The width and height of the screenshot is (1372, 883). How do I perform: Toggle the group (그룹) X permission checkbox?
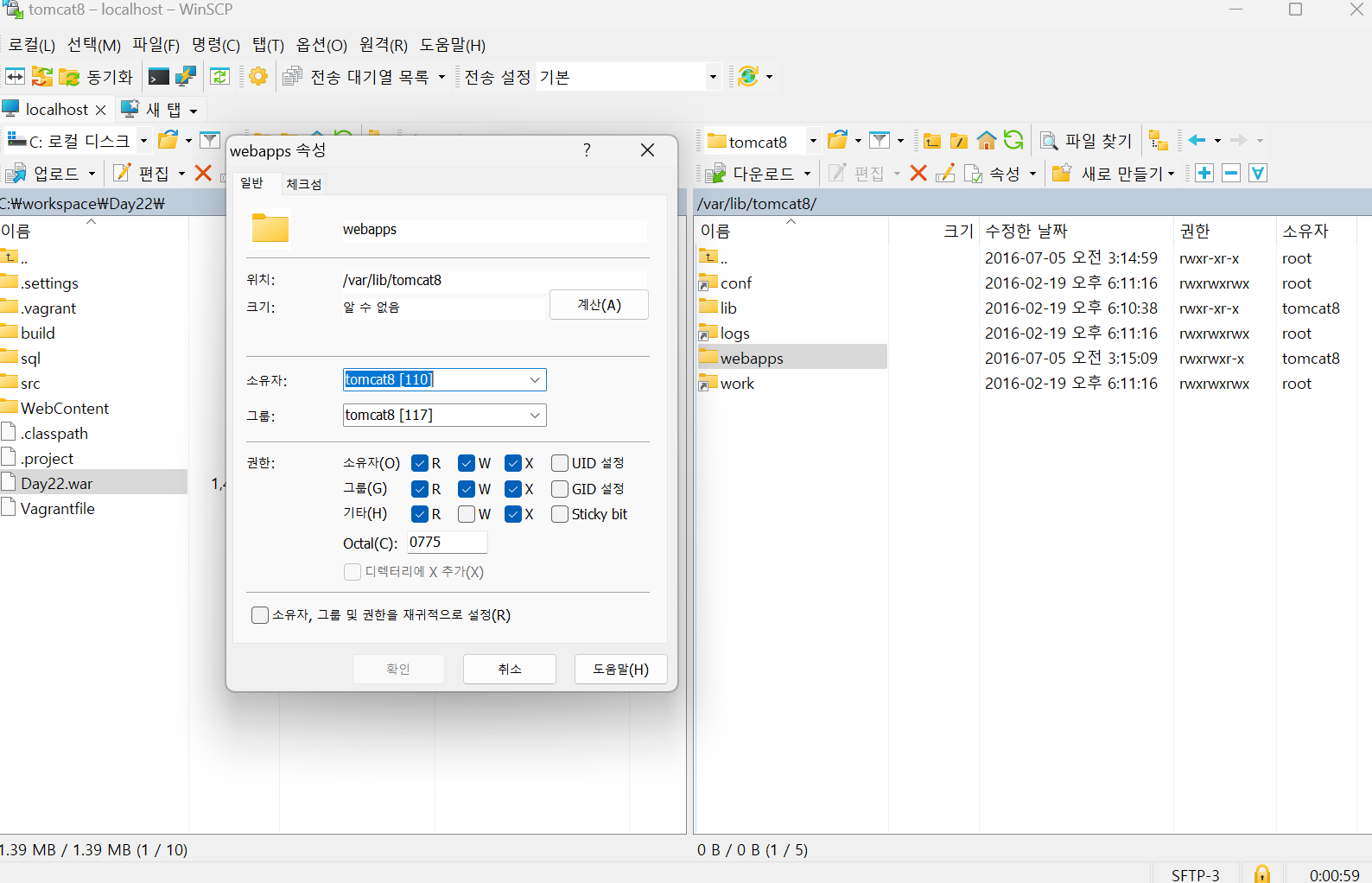tap(514, 489)
